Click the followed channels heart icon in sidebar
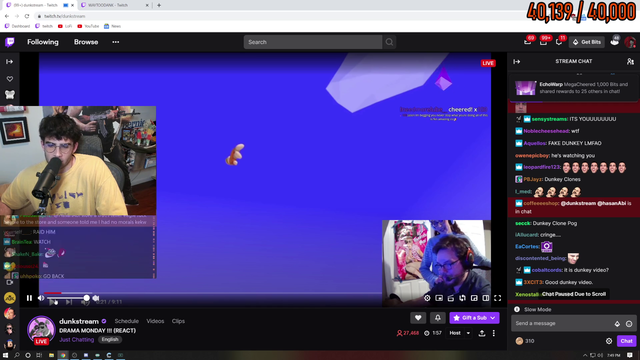Screen dimensions: 640x360 [x=10, y=79]
